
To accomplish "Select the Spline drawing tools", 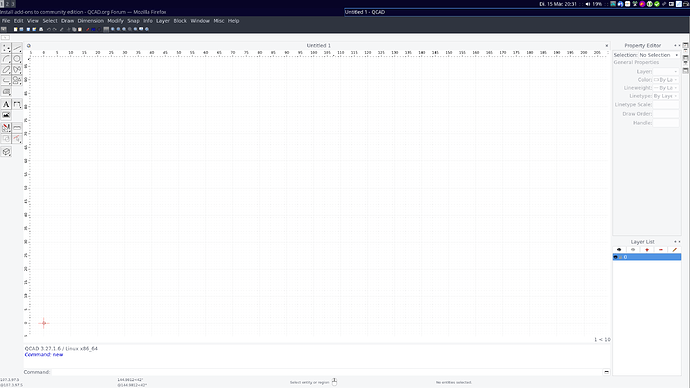I will click(x=17, y=70).
